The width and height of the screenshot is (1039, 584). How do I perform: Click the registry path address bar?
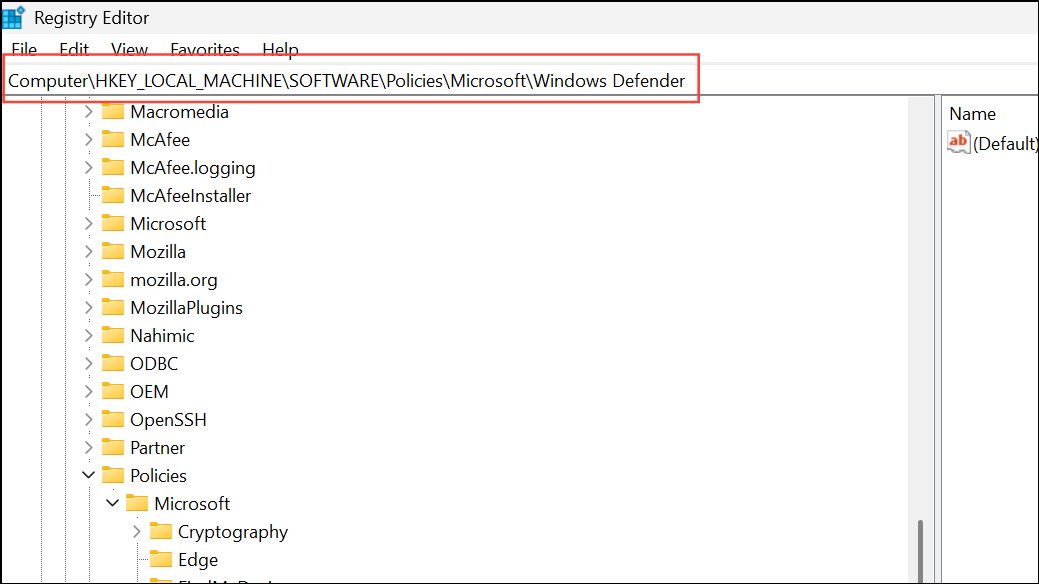click(350, 80)
